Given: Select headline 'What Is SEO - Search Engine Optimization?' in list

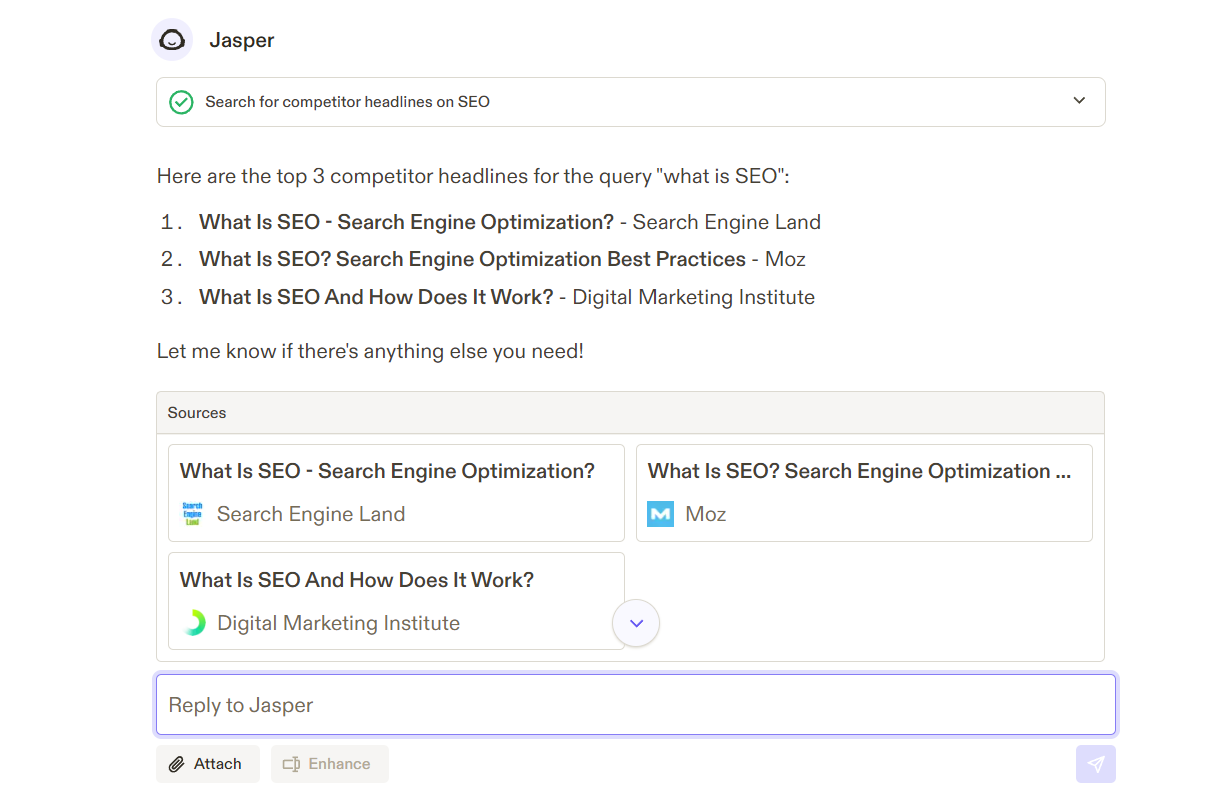Looking at the screenshot, I should coord(406,222).
